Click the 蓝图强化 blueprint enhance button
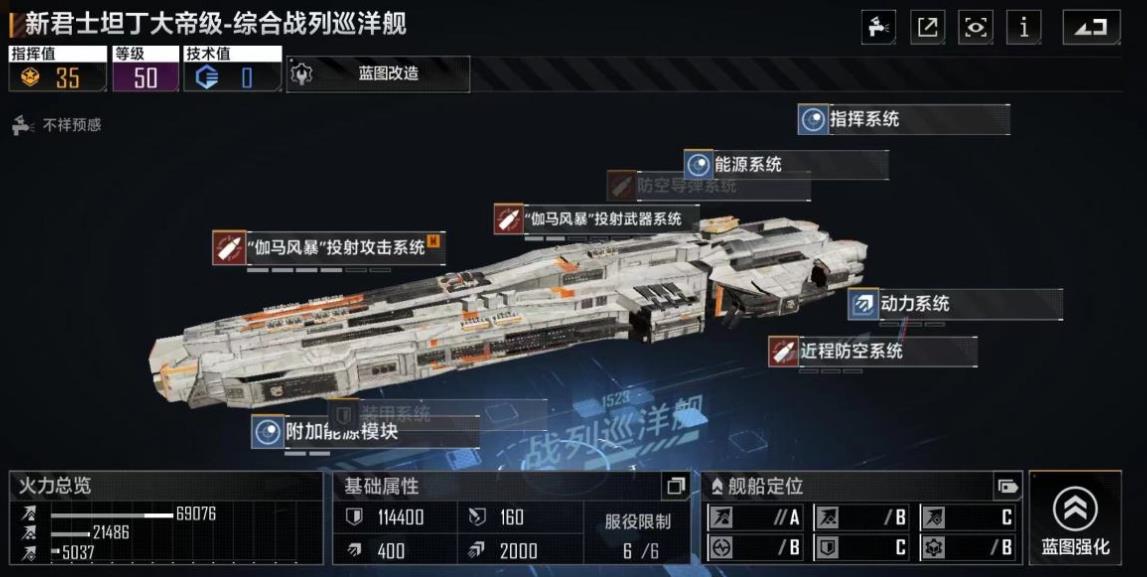The width and height of the screenshot is (1147, 577). click(1075, 517)
